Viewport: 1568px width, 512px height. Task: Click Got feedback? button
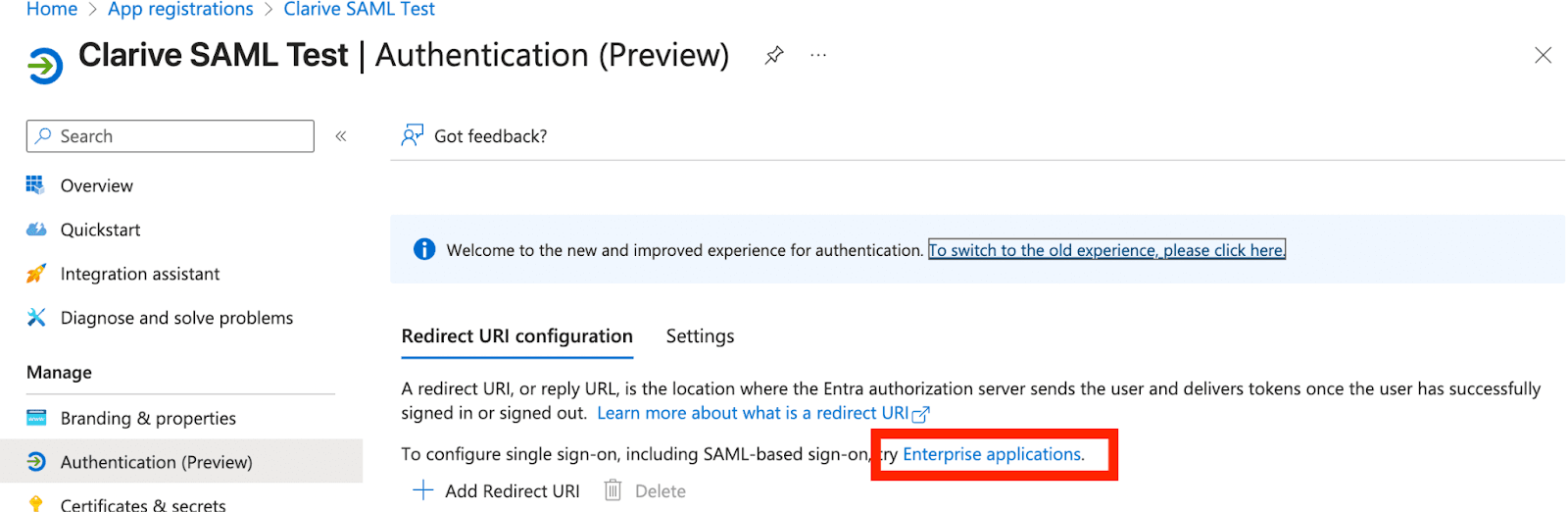474,136
